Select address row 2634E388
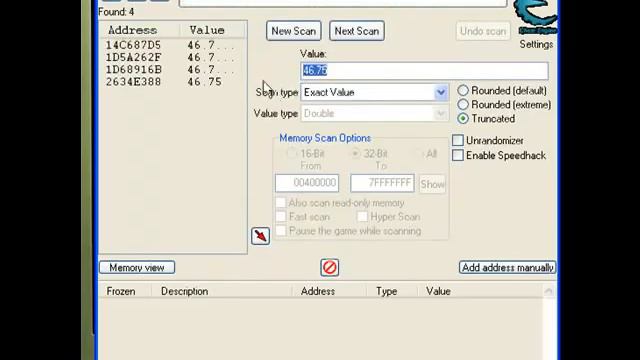Screen dimensions: 640x360 (x=173, y=82)
